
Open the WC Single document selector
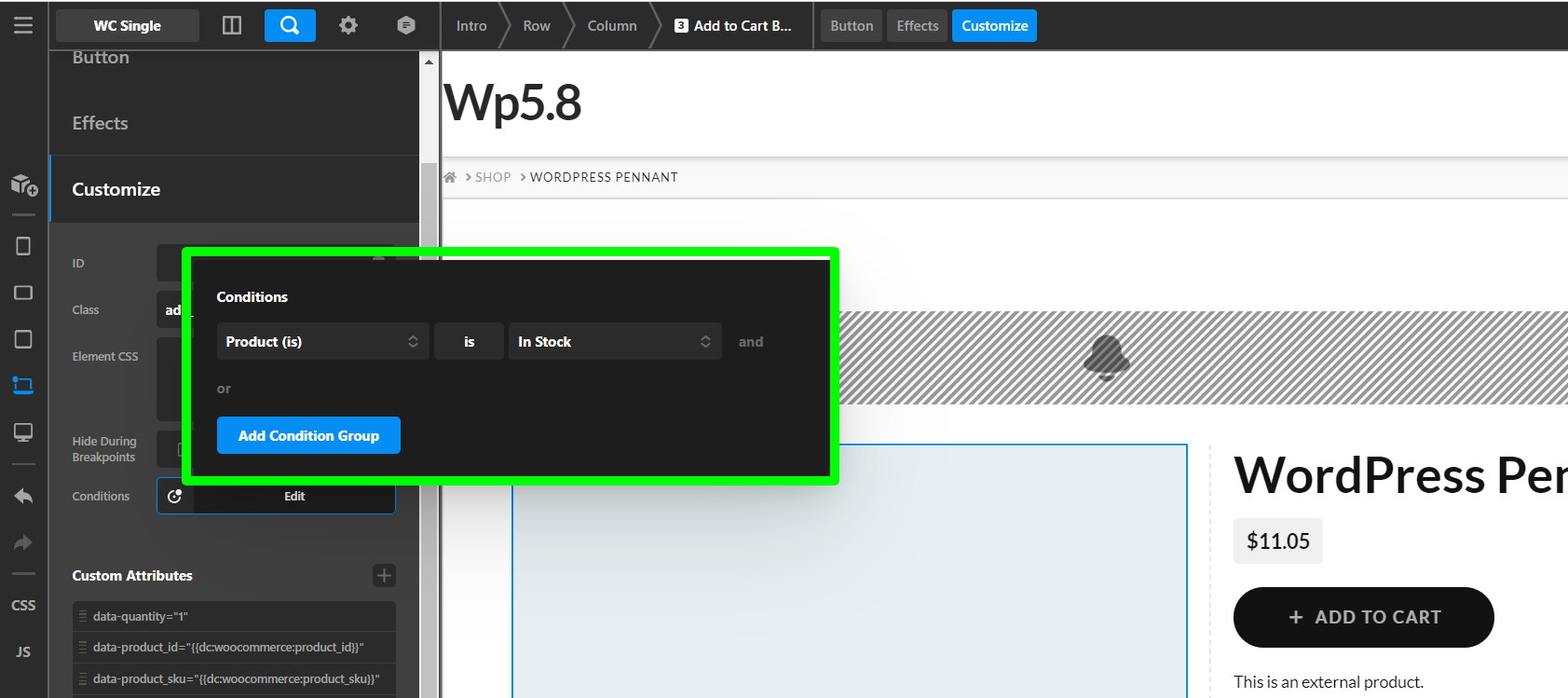[x=128, y=26]
